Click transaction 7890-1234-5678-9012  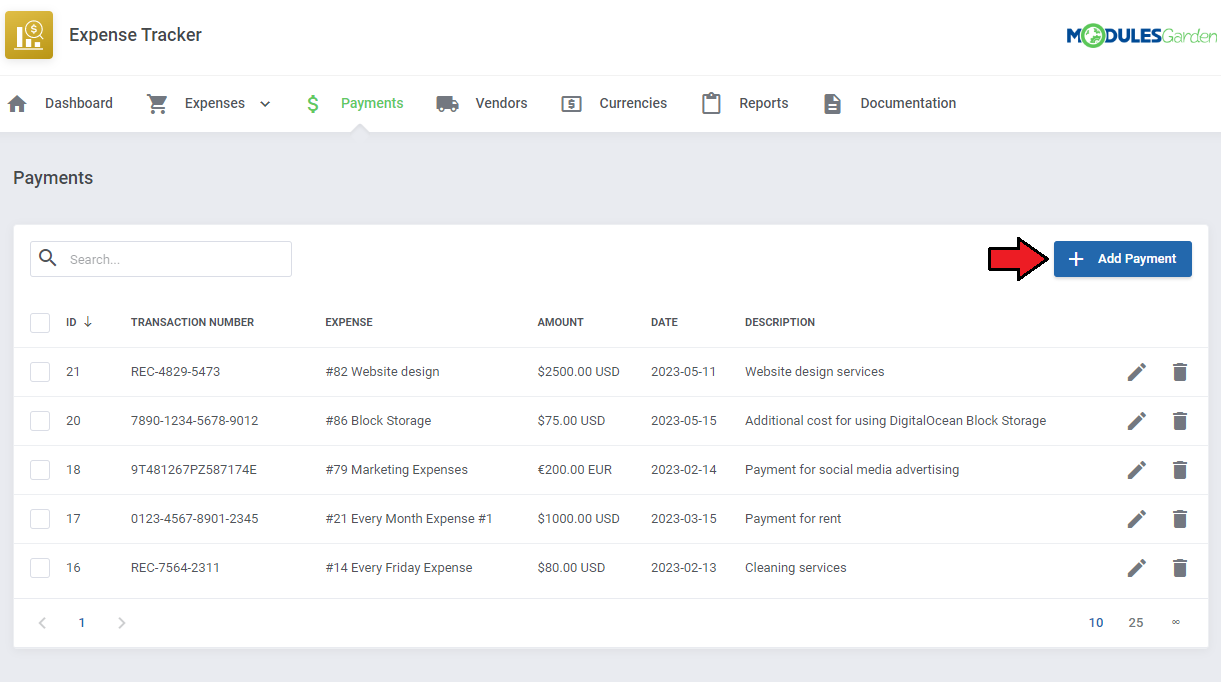tap(194, 421)
